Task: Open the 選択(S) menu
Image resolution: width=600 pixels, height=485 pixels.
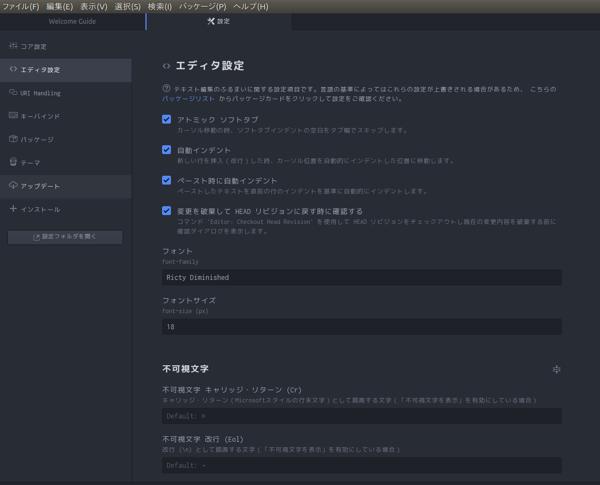Action: click(x=127, y=7)
